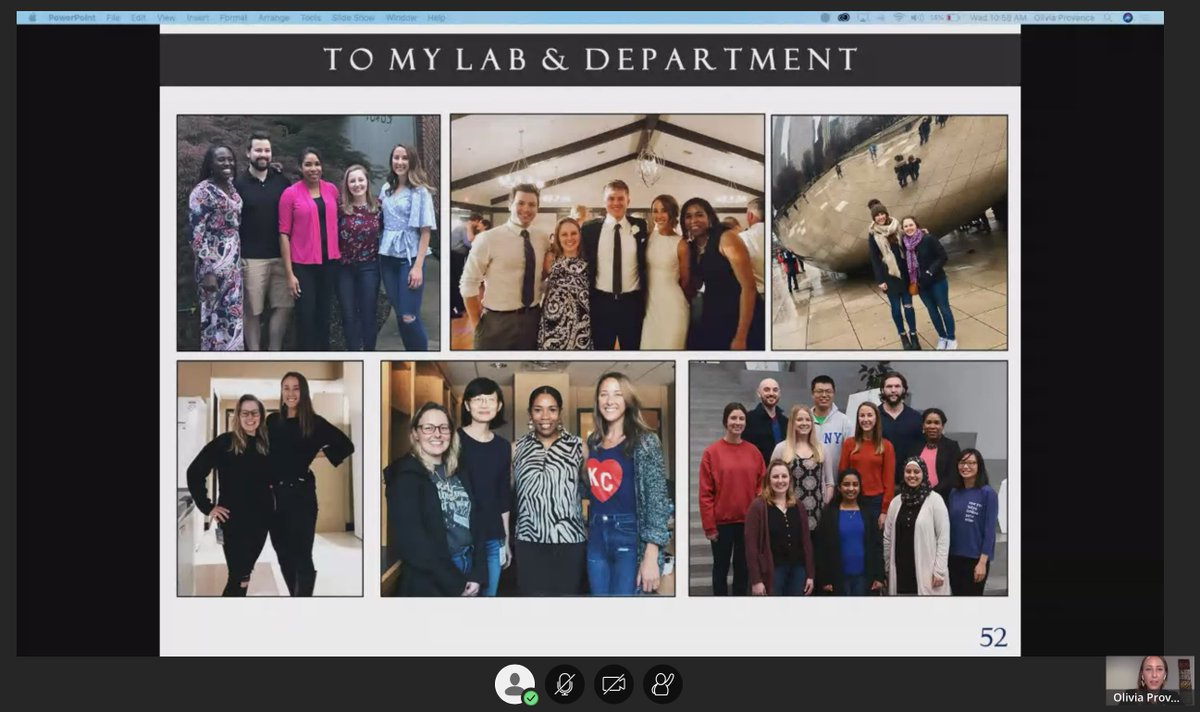Screen dimensions: 1200x712
Task: Select the photo with the KC heart shirt
Action: pos(528,478)
